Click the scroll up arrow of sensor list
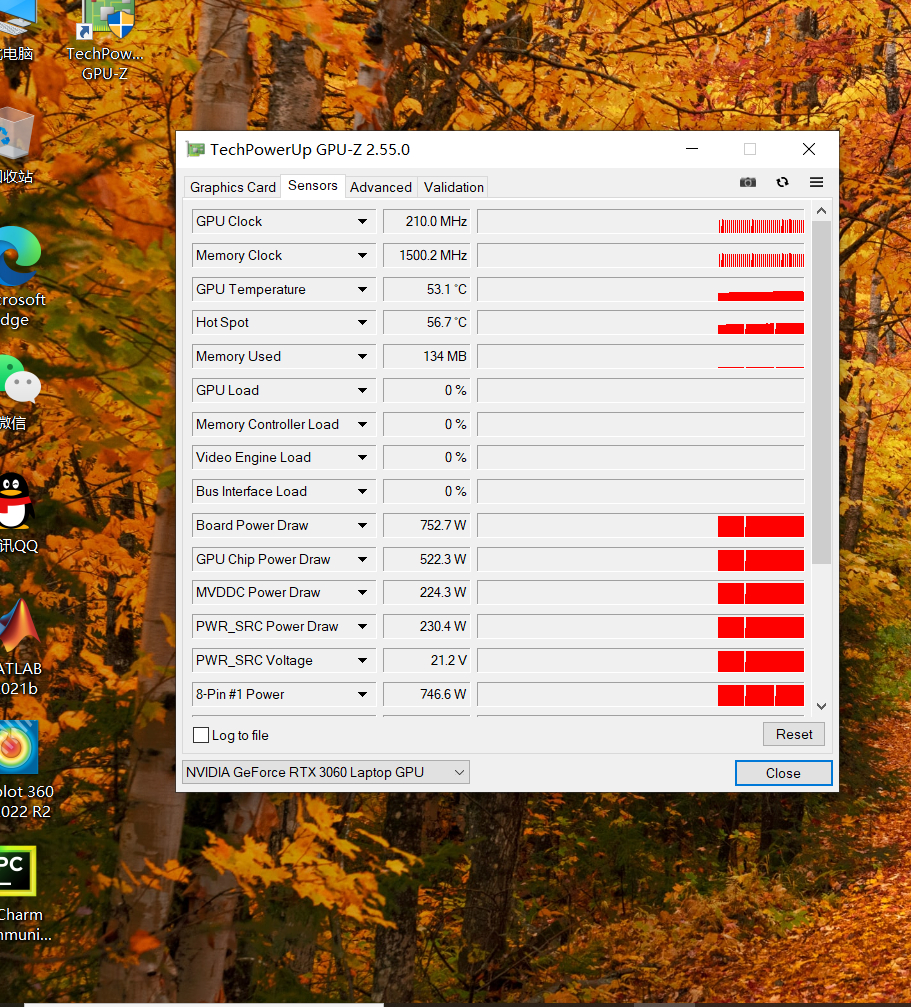The image size is (911, 1007). [x=821, y=211]
